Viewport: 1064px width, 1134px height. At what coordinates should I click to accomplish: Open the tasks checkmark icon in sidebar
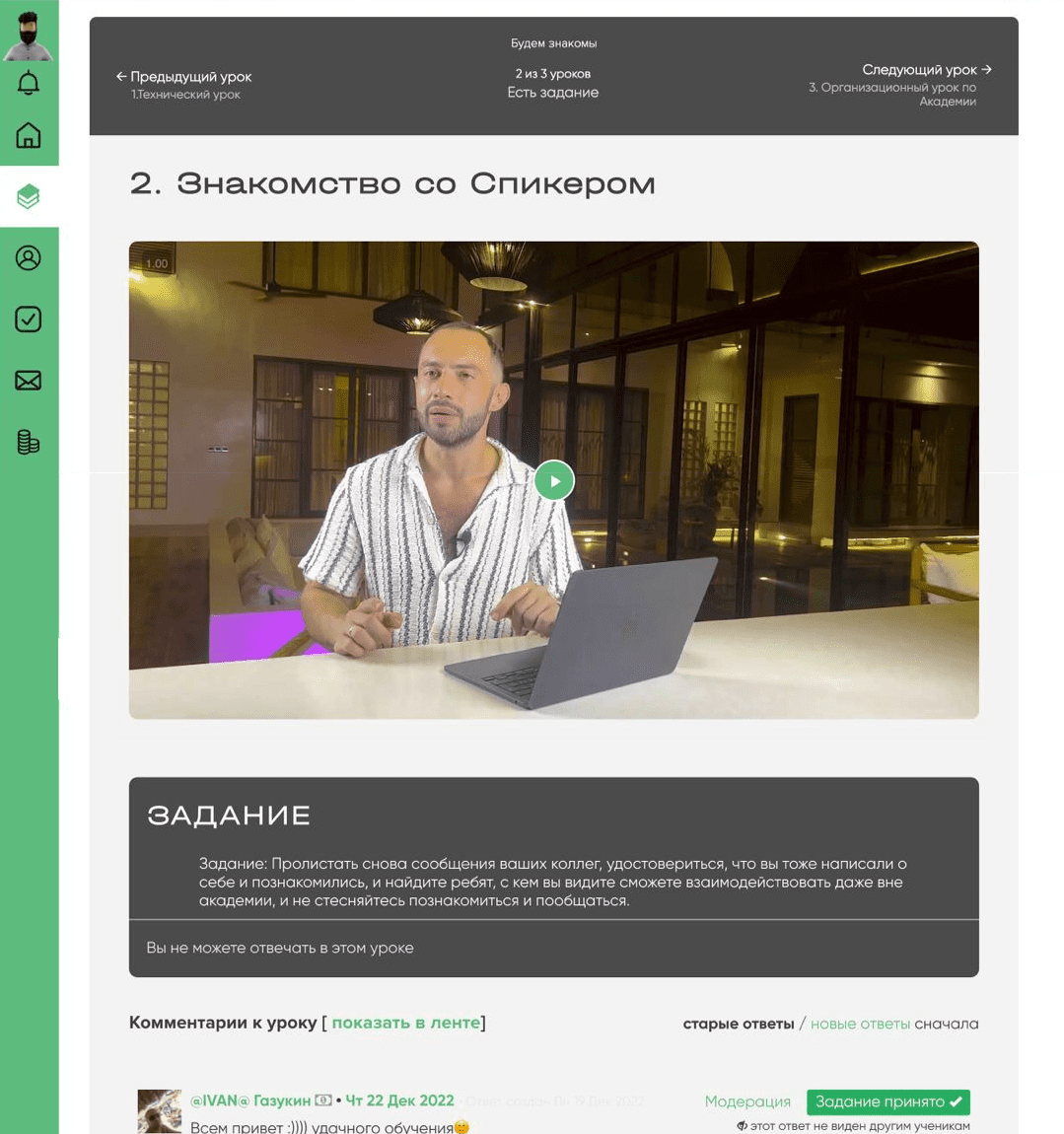click(x=29, y=319)
